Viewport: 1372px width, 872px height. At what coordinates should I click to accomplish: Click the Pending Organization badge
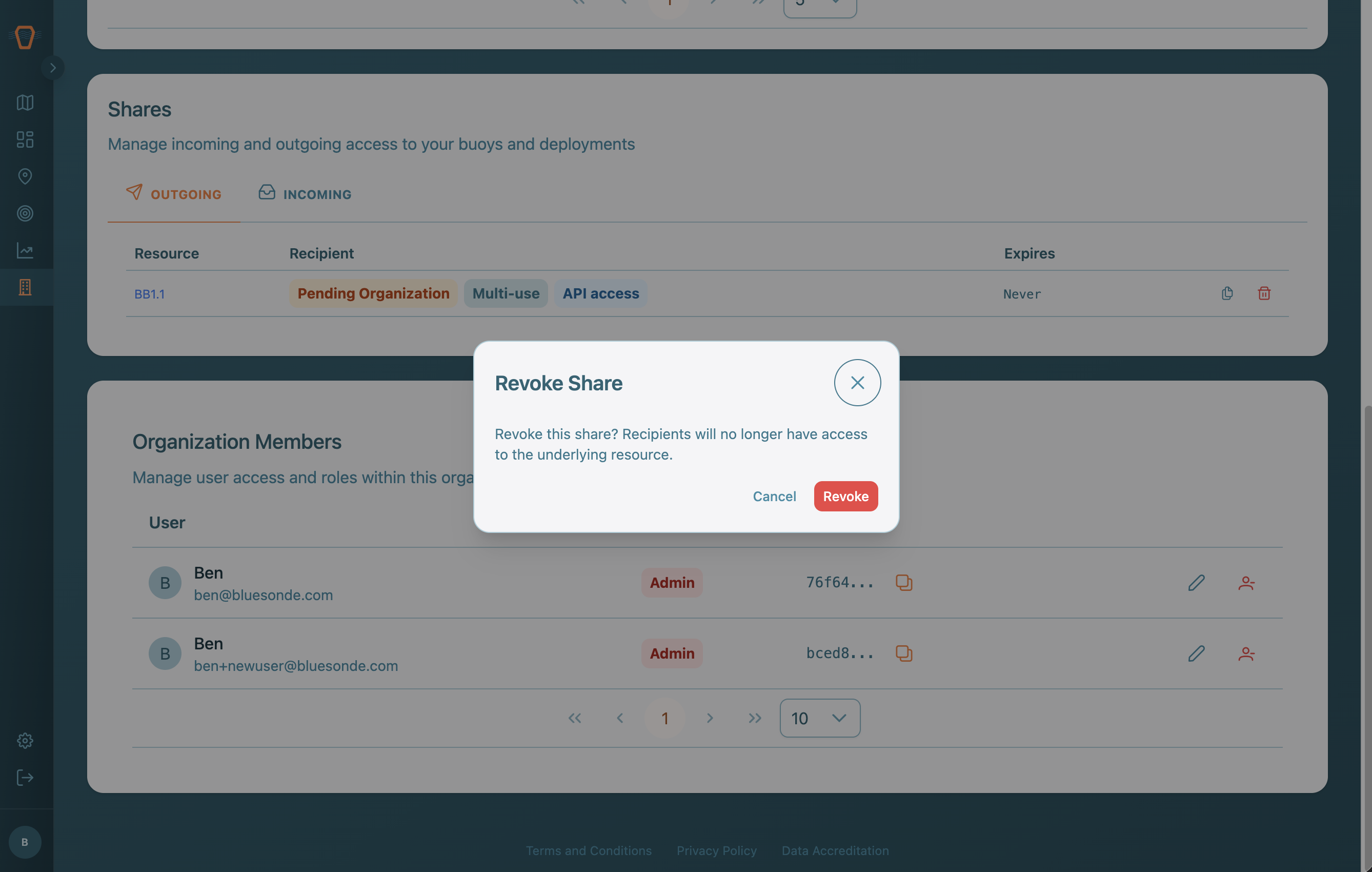373,293
